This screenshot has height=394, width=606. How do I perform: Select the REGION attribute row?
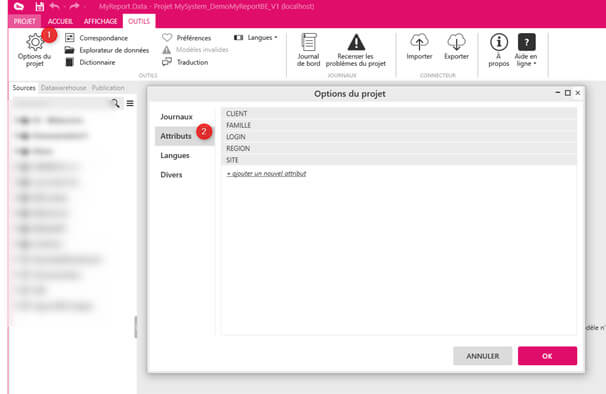coord(399,148)
